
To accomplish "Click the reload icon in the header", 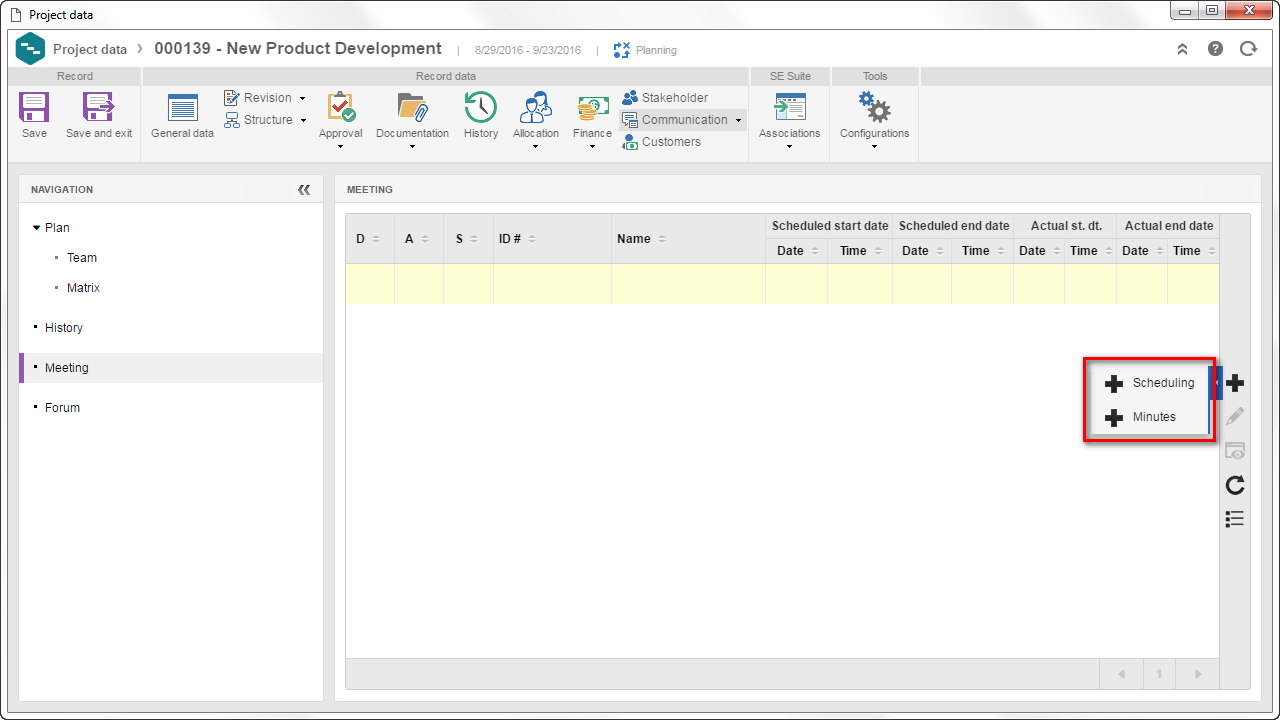I will (1248, 49).
